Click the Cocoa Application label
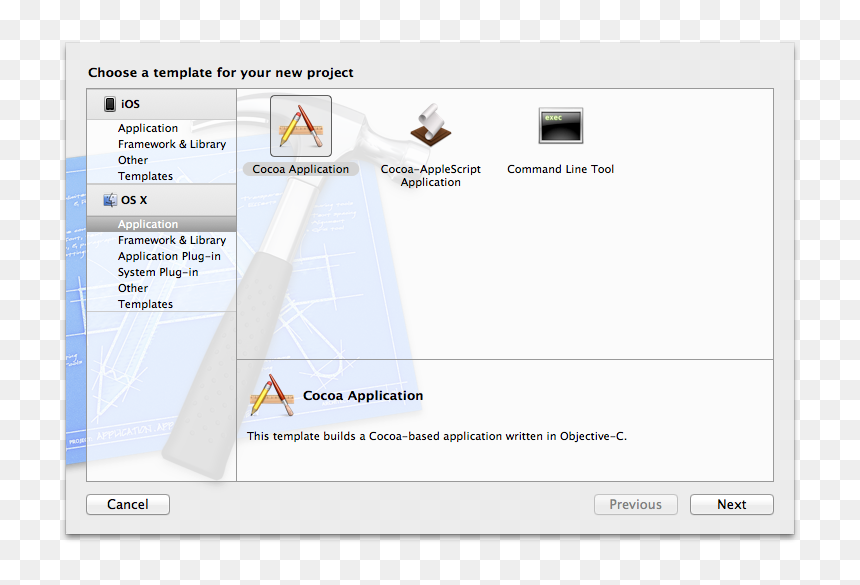860x585 pixels. tap(301, 169)
